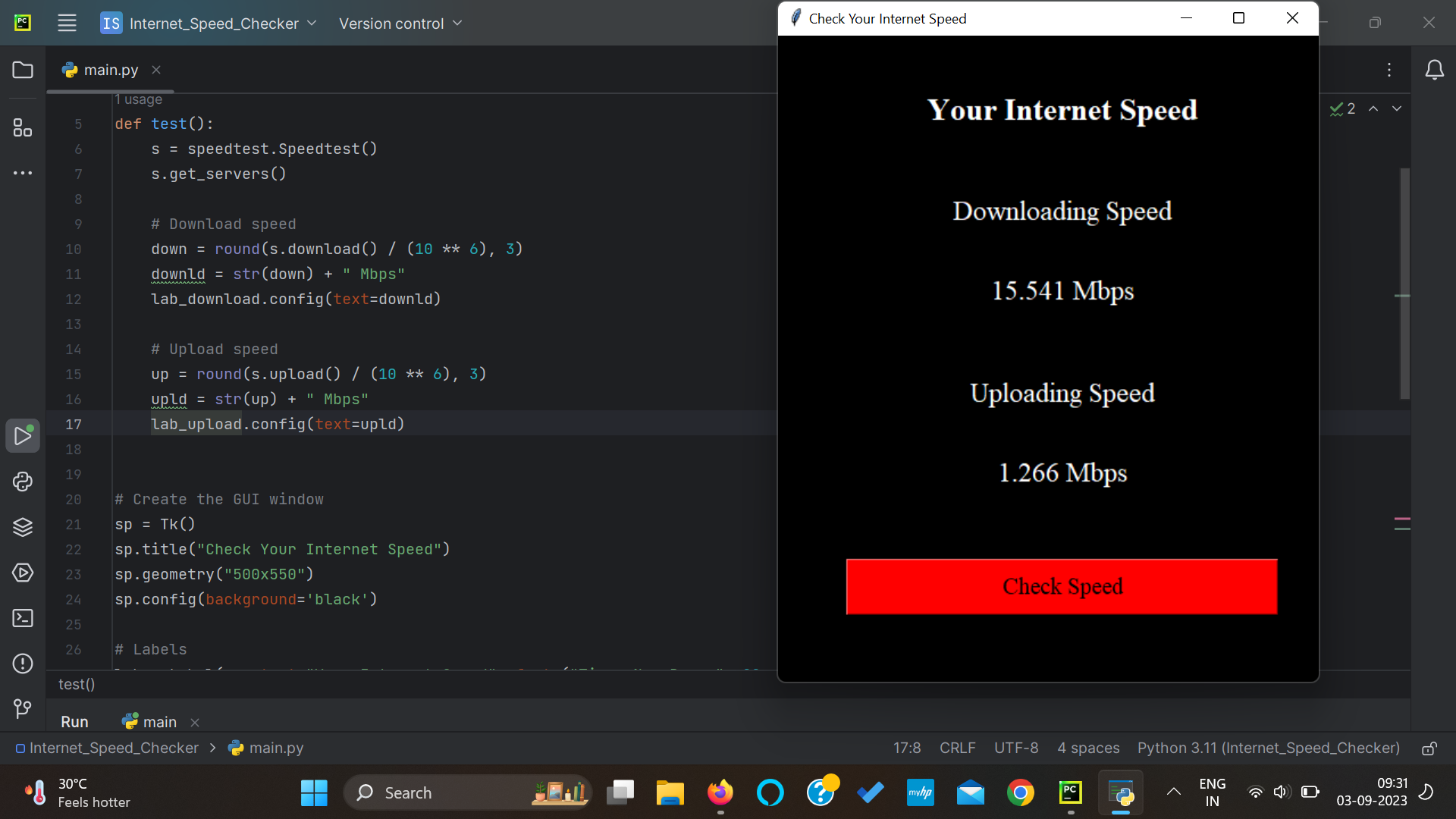Open the Run tool window icon
This screenshot has height=819, width=1456.
point(23,436)
